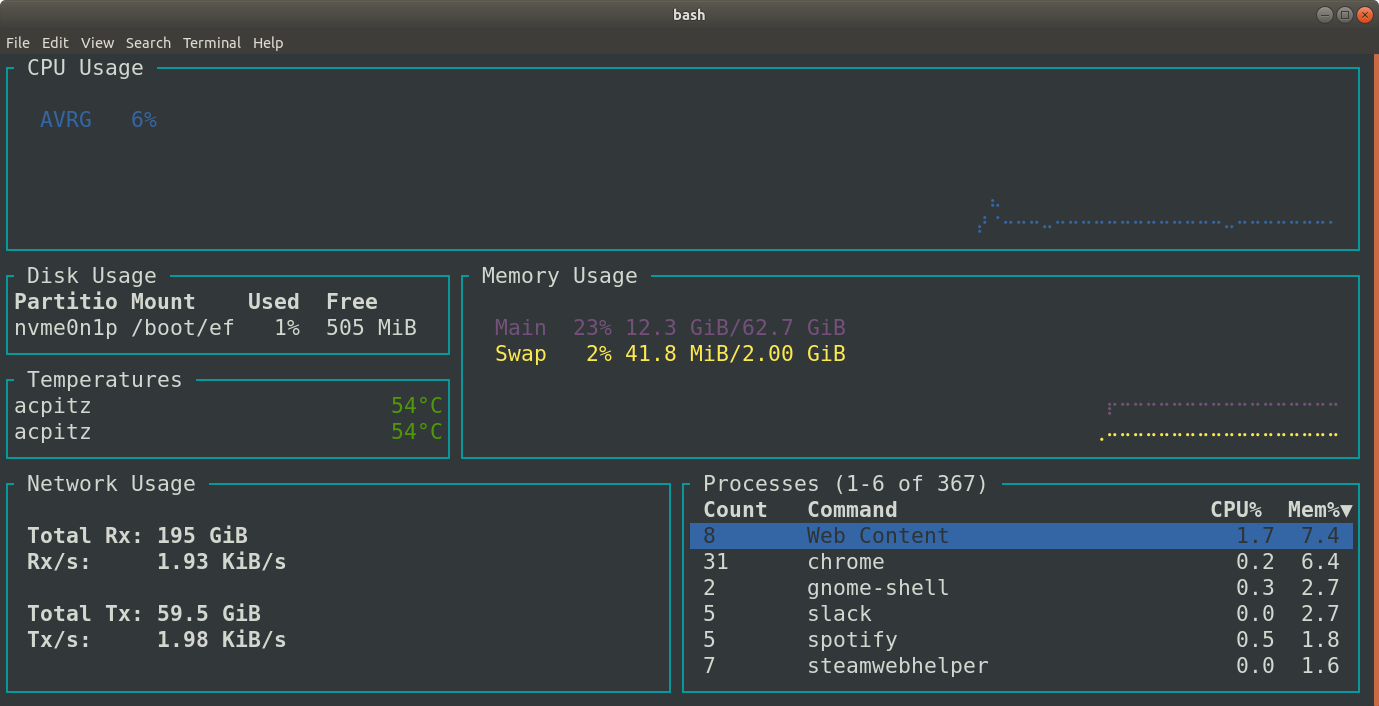The image size is (1379, 706).
Task: Select the slack process entry
Action: [x=839, y=613]
